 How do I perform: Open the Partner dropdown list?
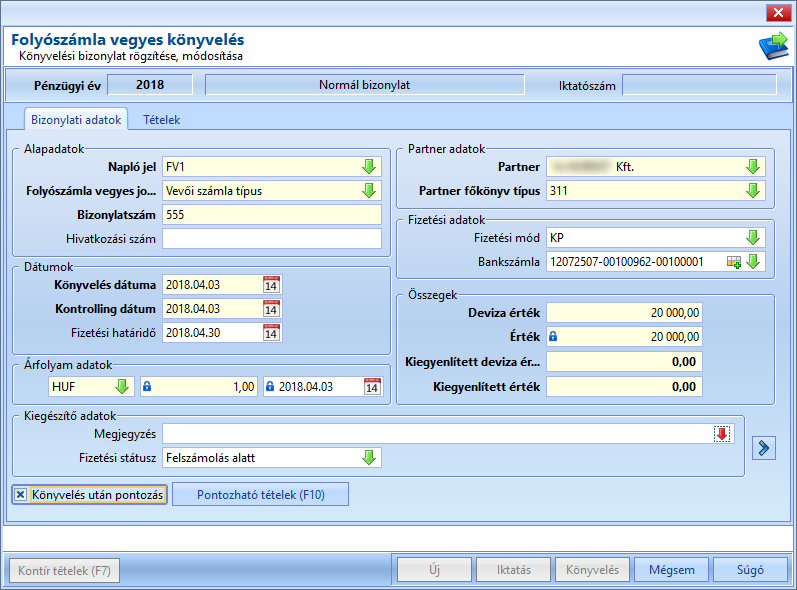753,167
